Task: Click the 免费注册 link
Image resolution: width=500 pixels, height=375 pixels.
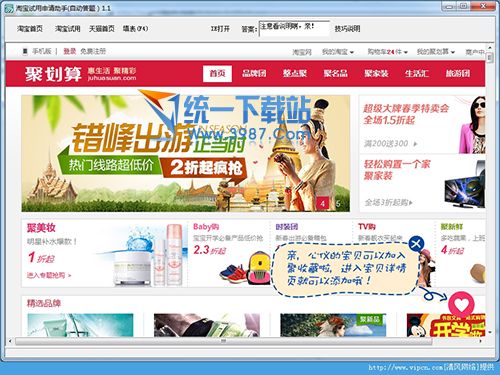Action: (x=93, y=51)
